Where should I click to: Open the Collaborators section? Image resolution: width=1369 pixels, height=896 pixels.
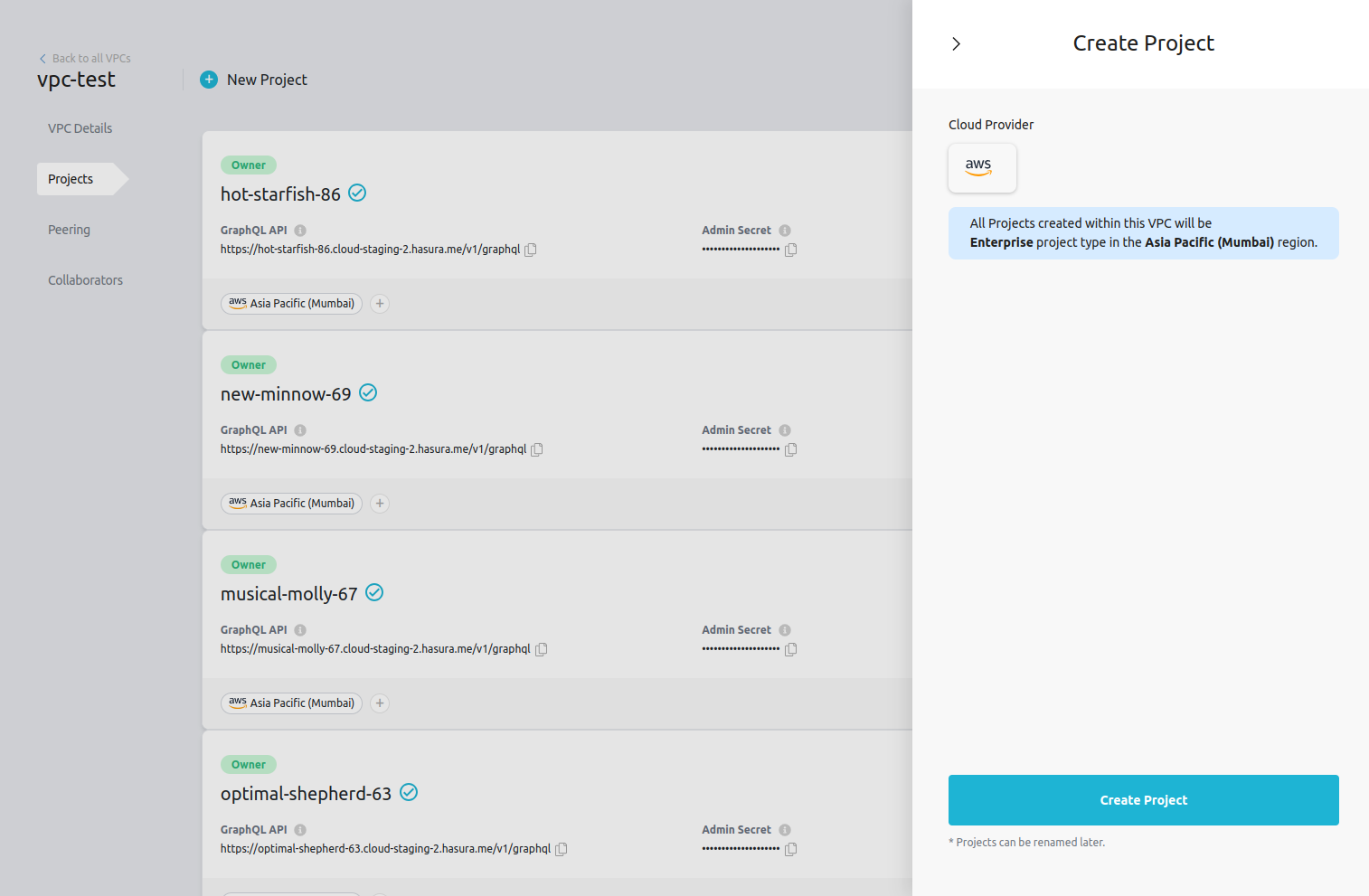click(85, 280)
